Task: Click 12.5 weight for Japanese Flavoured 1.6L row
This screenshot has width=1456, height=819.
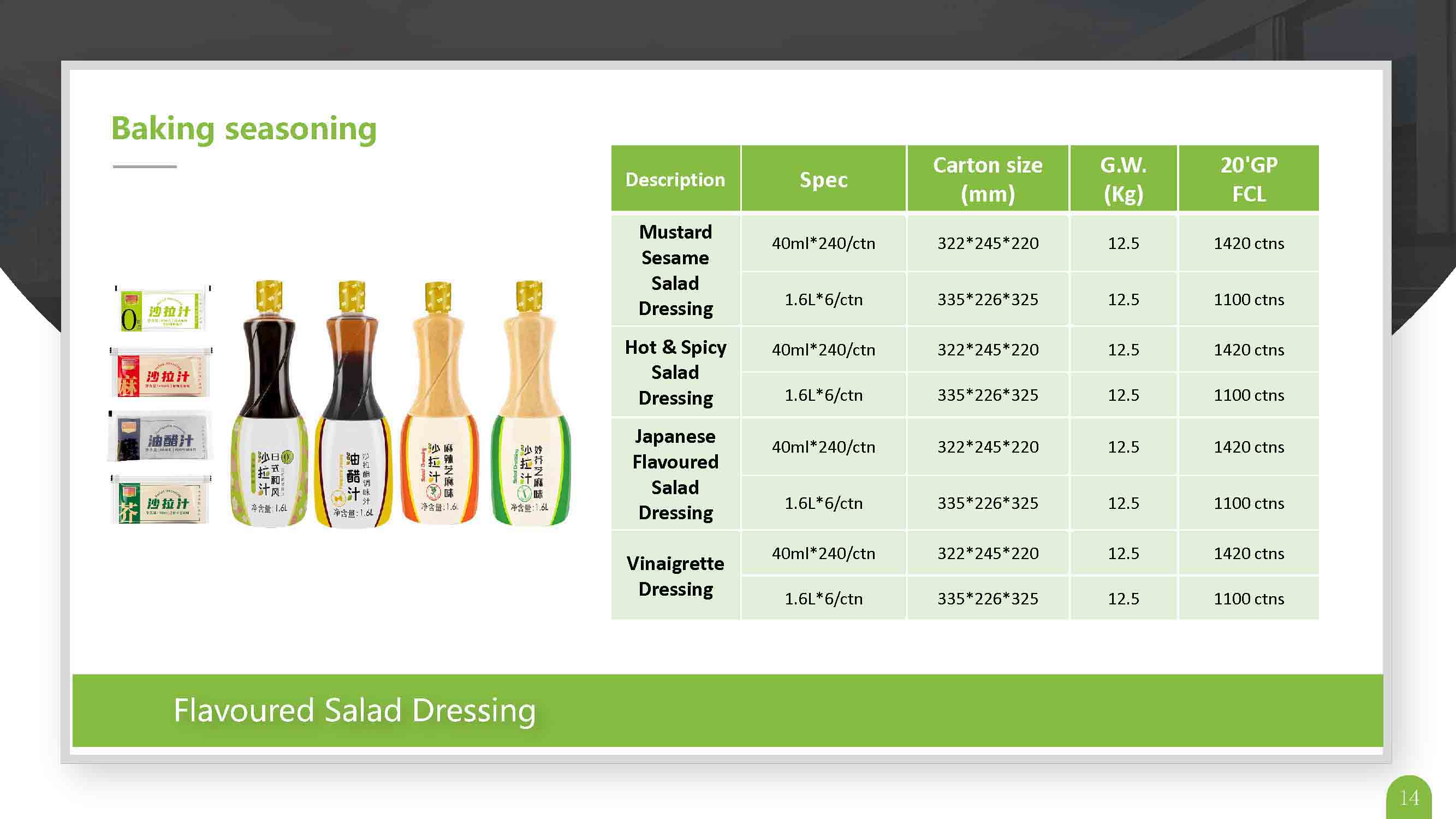Action: click(x=1124, y=502)
